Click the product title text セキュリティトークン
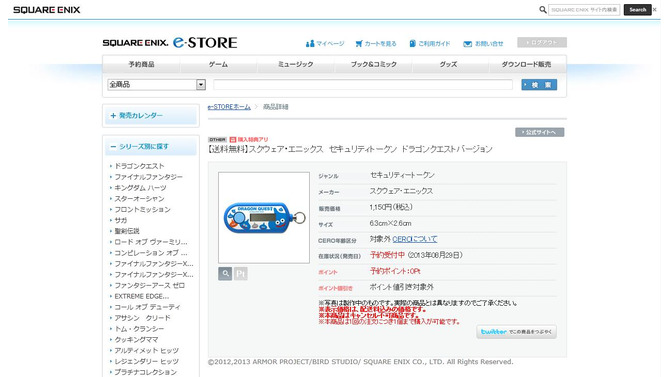Screen dimensions: 670x377 364,149
